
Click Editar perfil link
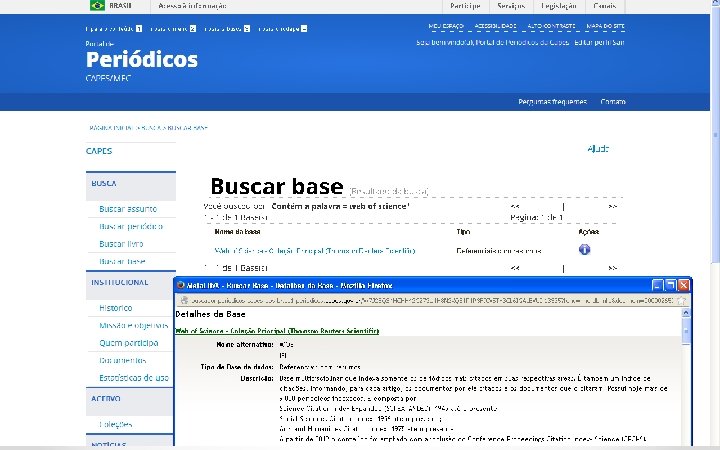pyautogui.click(x=592, y=42)
